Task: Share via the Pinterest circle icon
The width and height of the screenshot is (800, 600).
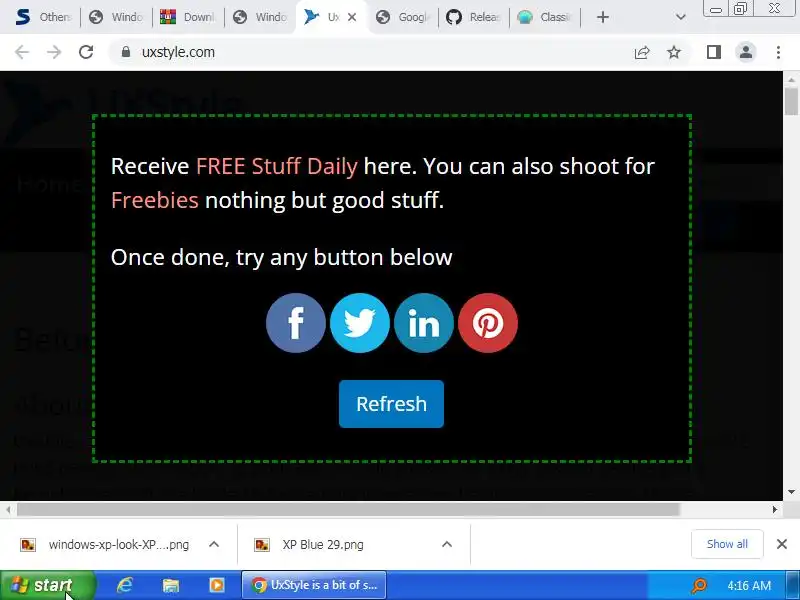Action: point(488,322)
